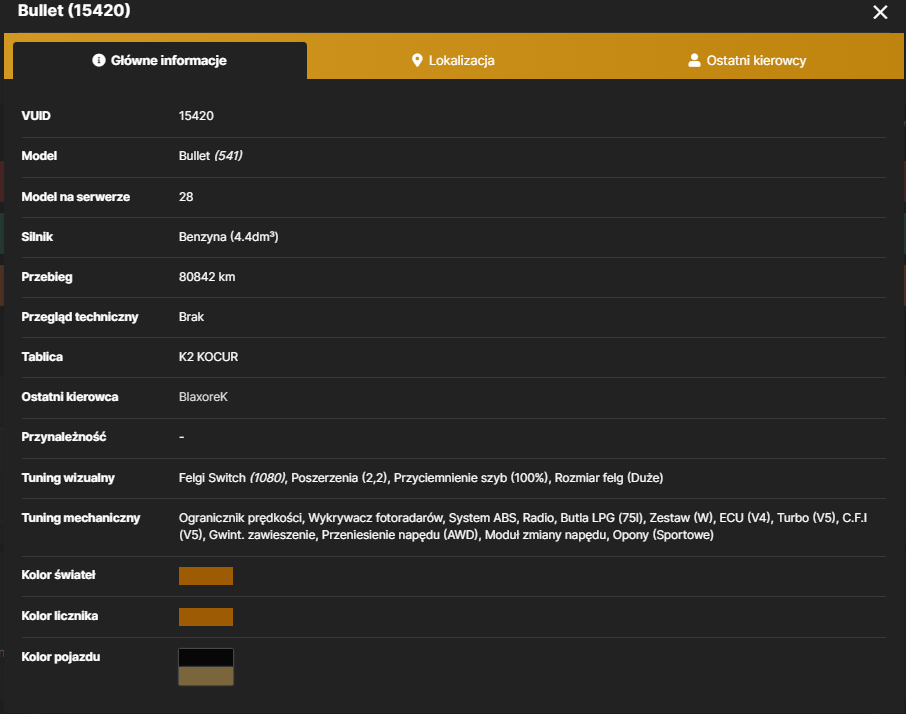The width and height of the screenshot is (906, 714).
Task: Click the Przynależność dash value
Action: coord(181,437)
